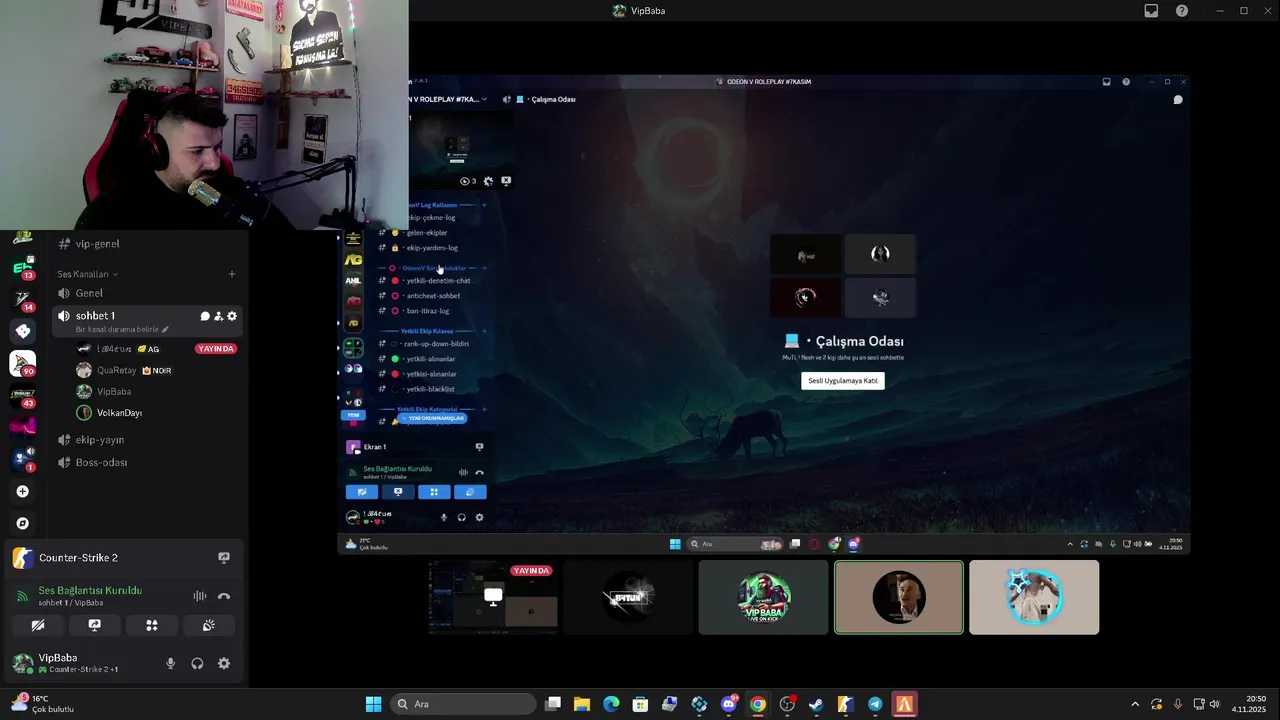
Task: Open activities button in voice panel
Action: coord(152,625)
